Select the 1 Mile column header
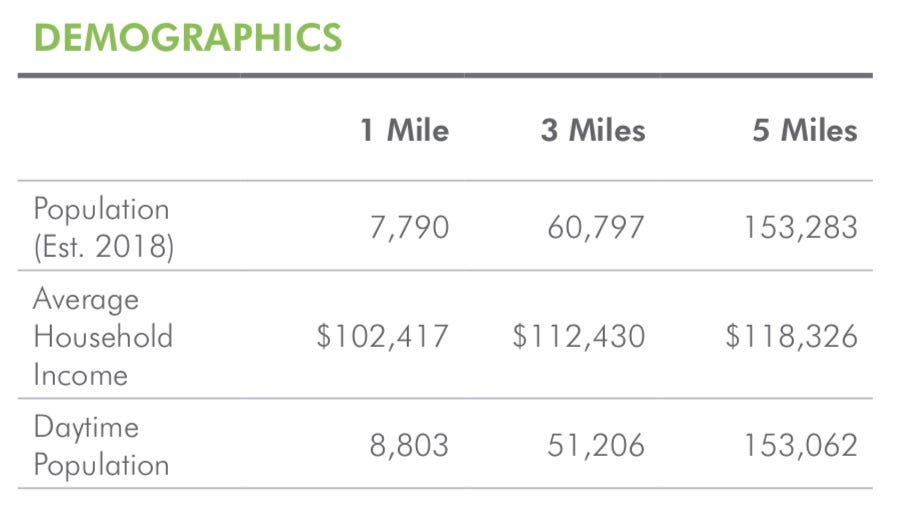Screen dimensions: 914x516 click(x=405, y=129)
